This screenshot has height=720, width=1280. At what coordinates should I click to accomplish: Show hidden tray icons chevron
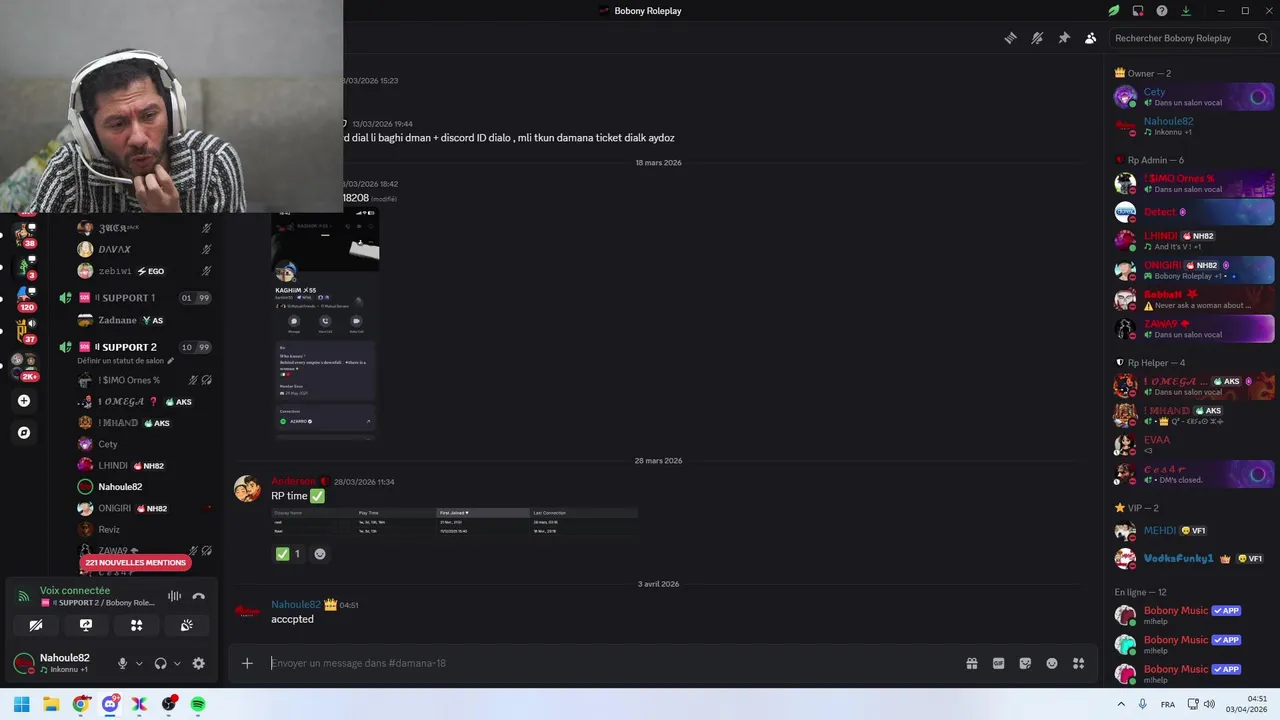click(x=1121, y=704)
